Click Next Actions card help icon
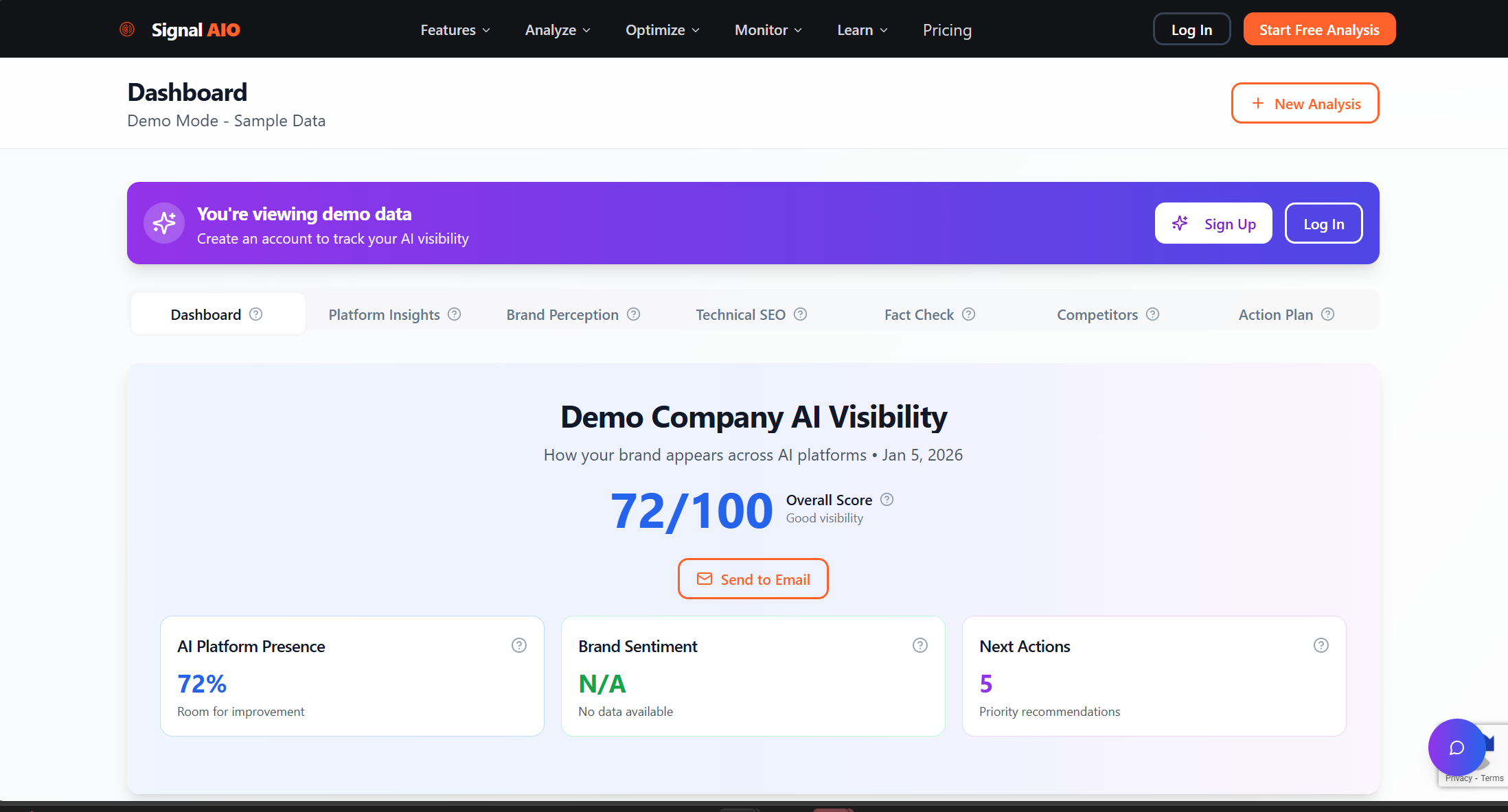This screenshot has width=1508, height=812. click(1321, 645)
